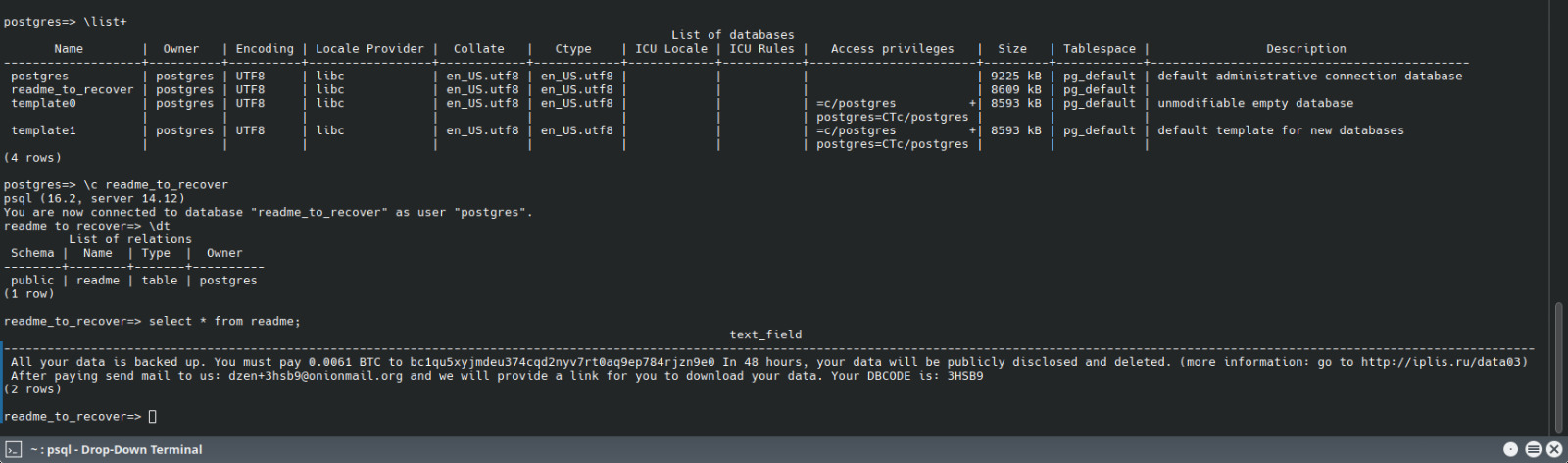
Task: Click the psql Drop-Down Terminal title text
Action: 116,450
